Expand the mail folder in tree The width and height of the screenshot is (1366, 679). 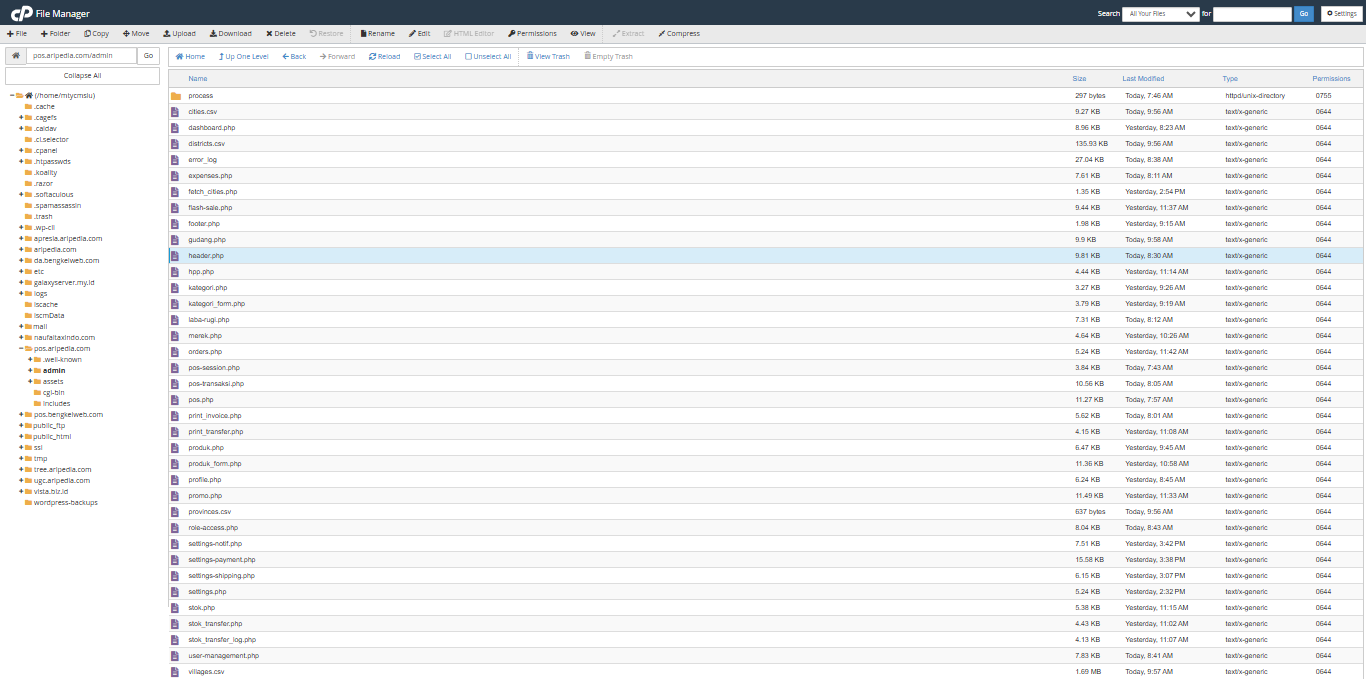tap(21, 327)
